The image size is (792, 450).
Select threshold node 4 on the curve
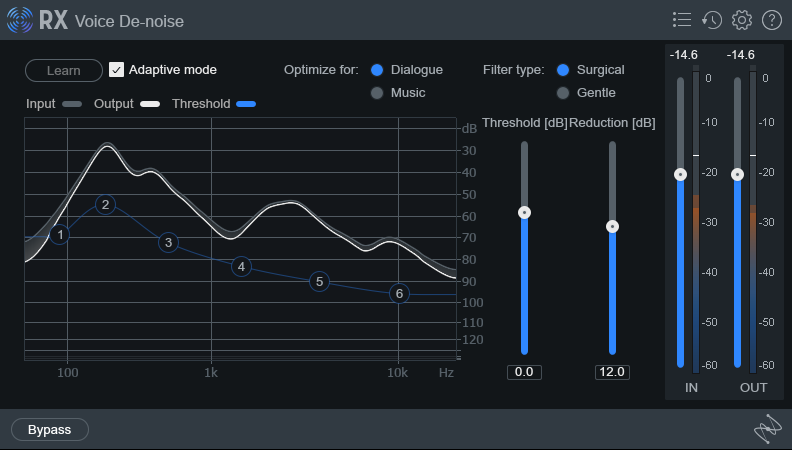tap(241, 266)
